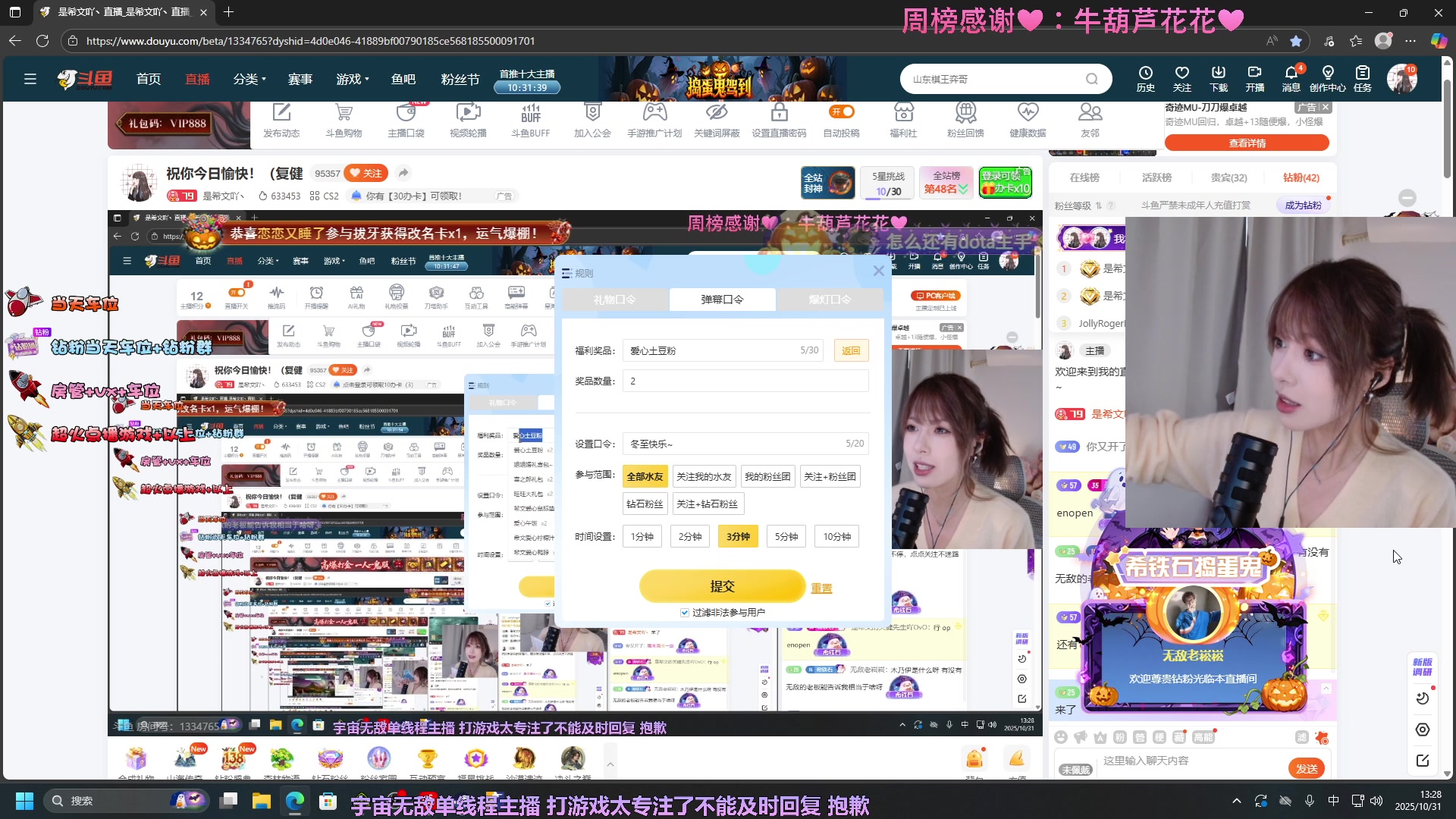Expand the 游戏 dropdown menu
The width and height of the screenshot is (1456, 819).
pyautogui.click(x=352, y=78)
